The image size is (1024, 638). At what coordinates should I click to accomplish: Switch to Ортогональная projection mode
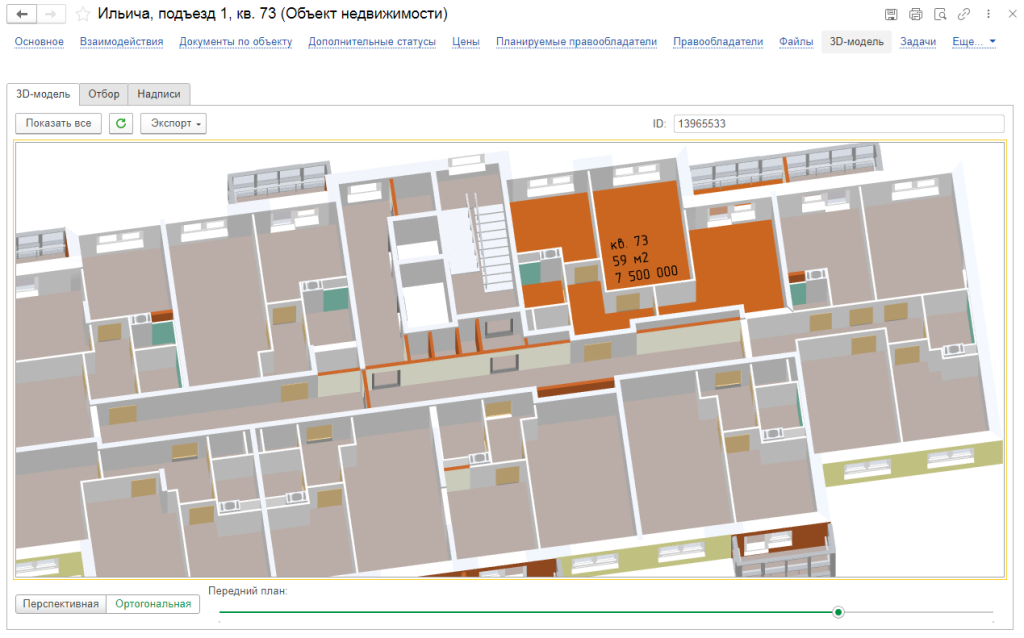pos(154,604)
